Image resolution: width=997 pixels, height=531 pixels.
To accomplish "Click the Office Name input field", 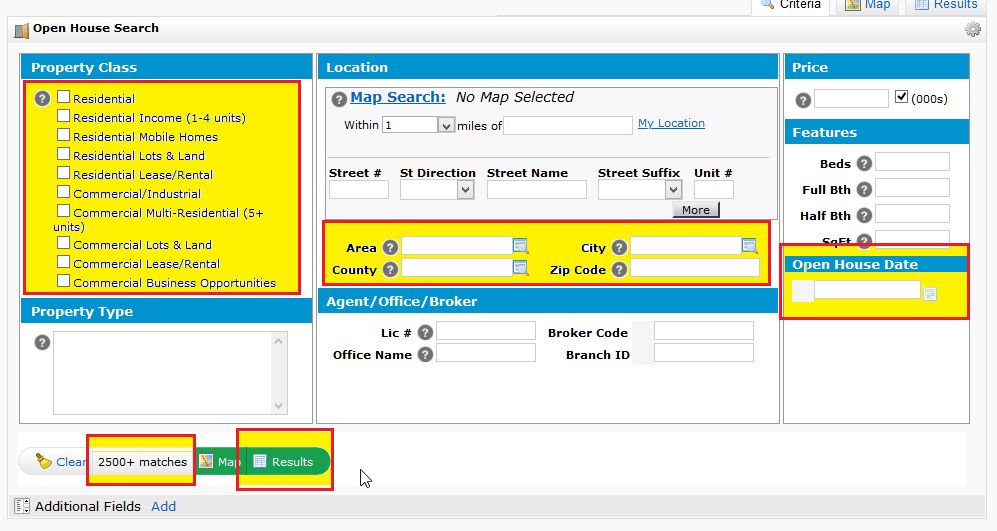I will [x=486, y=353].
